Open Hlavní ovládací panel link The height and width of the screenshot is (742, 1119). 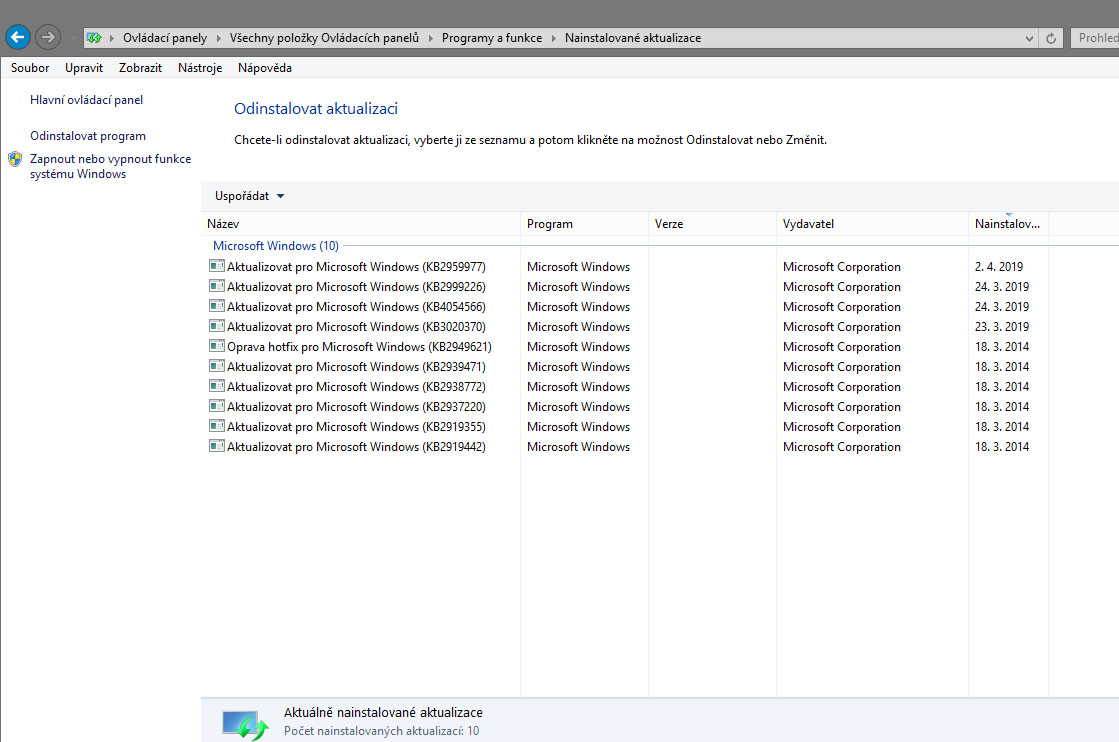pos(86,100)
